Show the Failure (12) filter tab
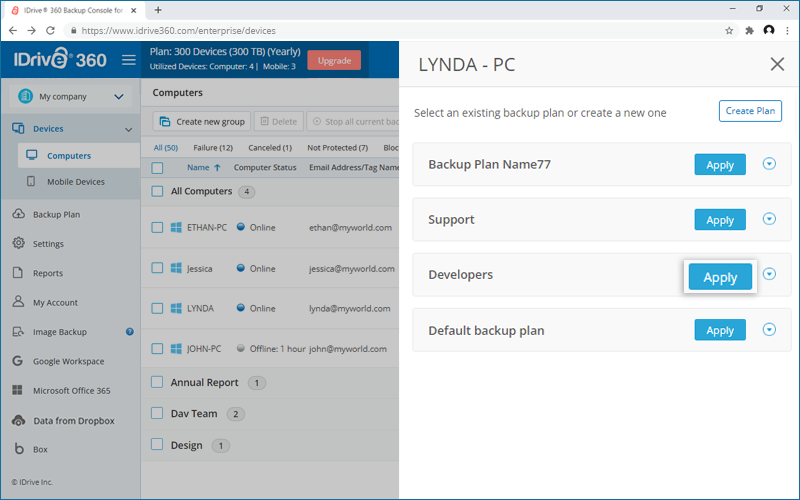This screenshot has height=500, width=800. pos(213,147)
